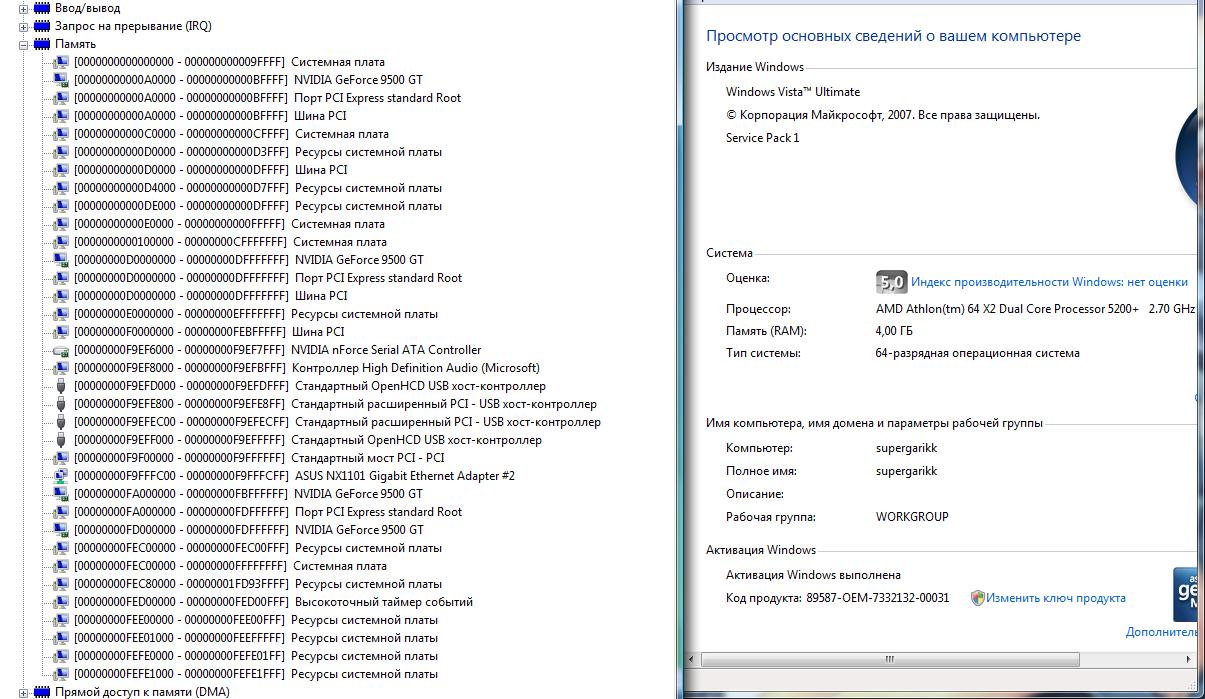Collapse the Память tree node
The height and width of the screenshot is (699, 1205).
click(24, 44)
